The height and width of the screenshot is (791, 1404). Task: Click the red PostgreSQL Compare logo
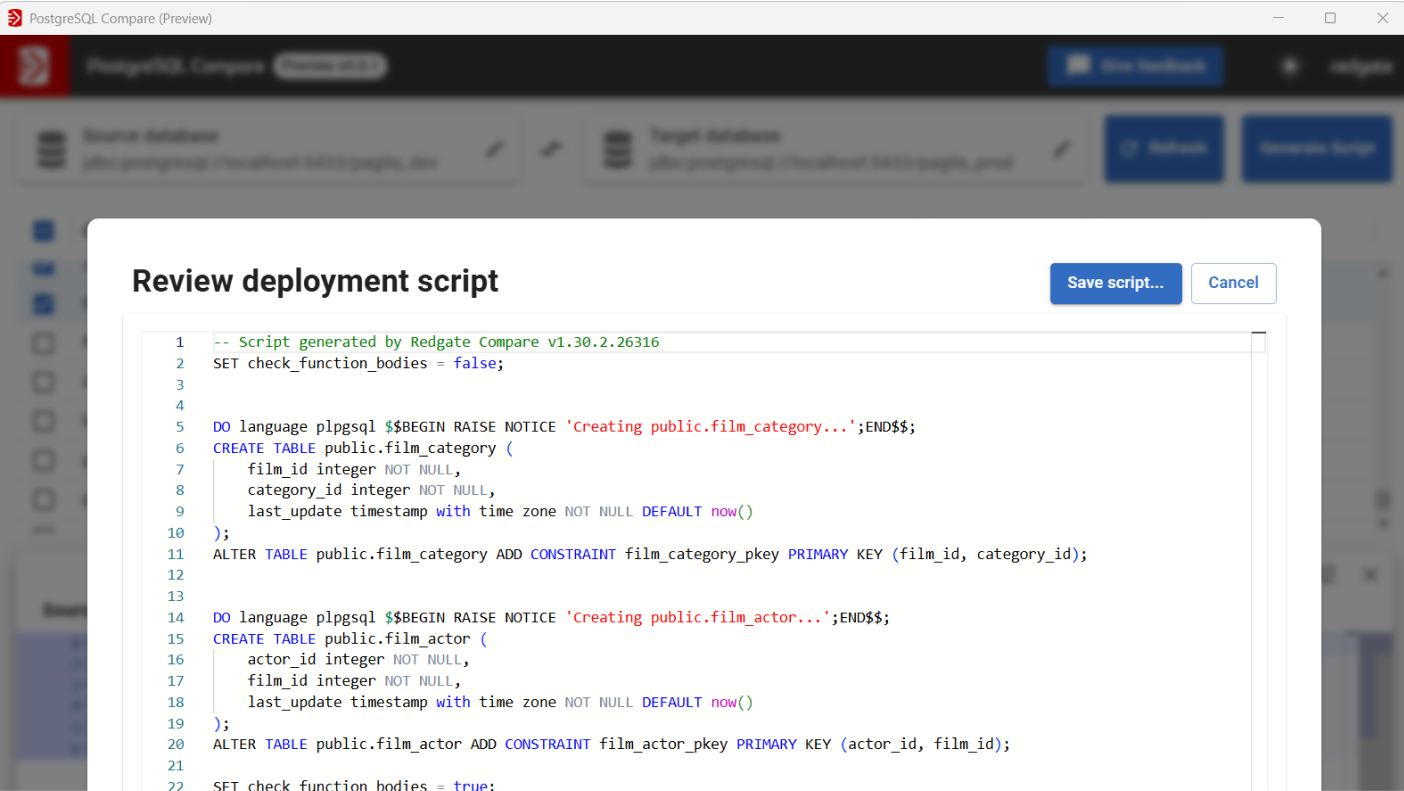pos(35,66)
